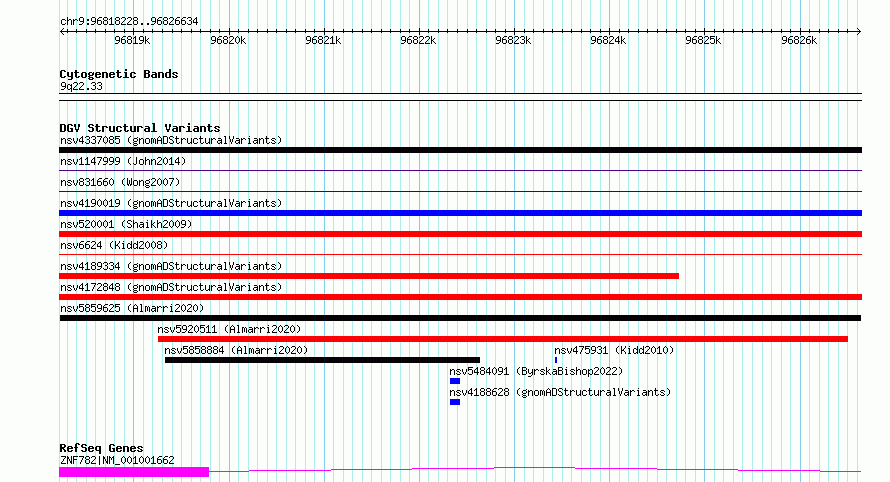
Task: Open the nsv4337085 (gnomADStructuralVariants) label
Action: [x=171, y=140]
